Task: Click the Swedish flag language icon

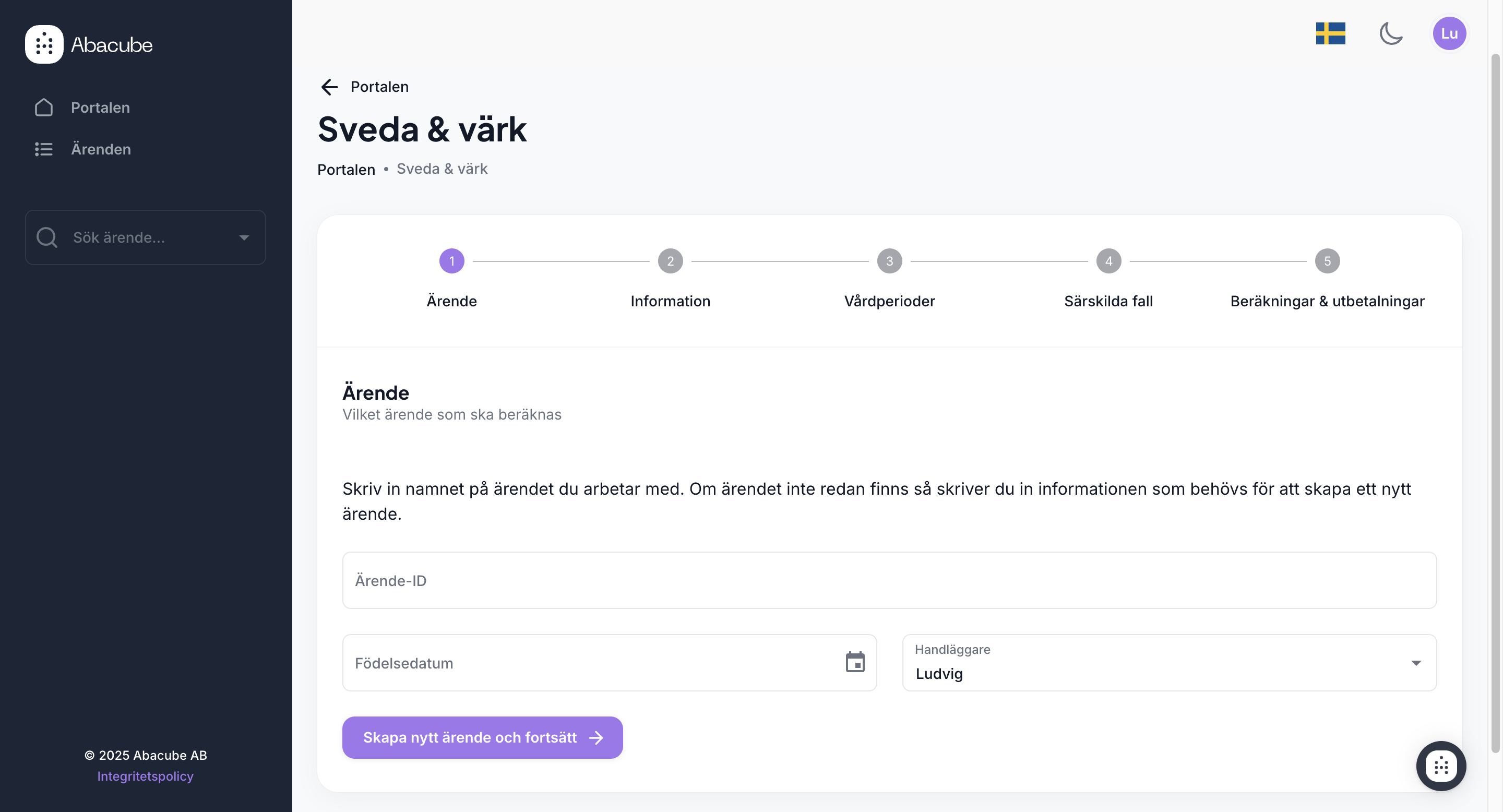Action: (1330, 33)
